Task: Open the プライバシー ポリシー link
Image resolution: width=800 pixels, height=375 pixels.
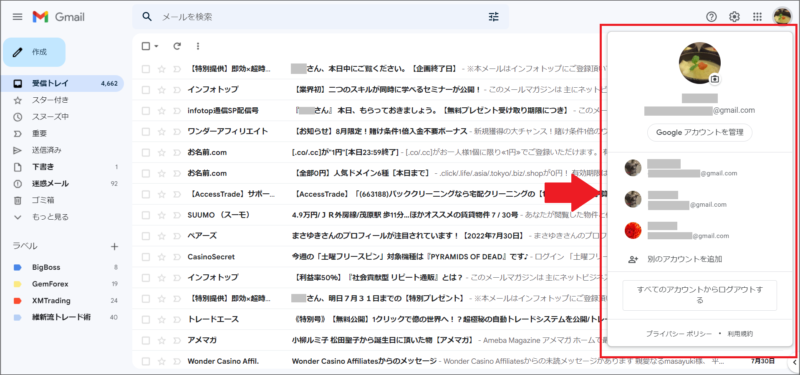Action: tap(679, 334)
